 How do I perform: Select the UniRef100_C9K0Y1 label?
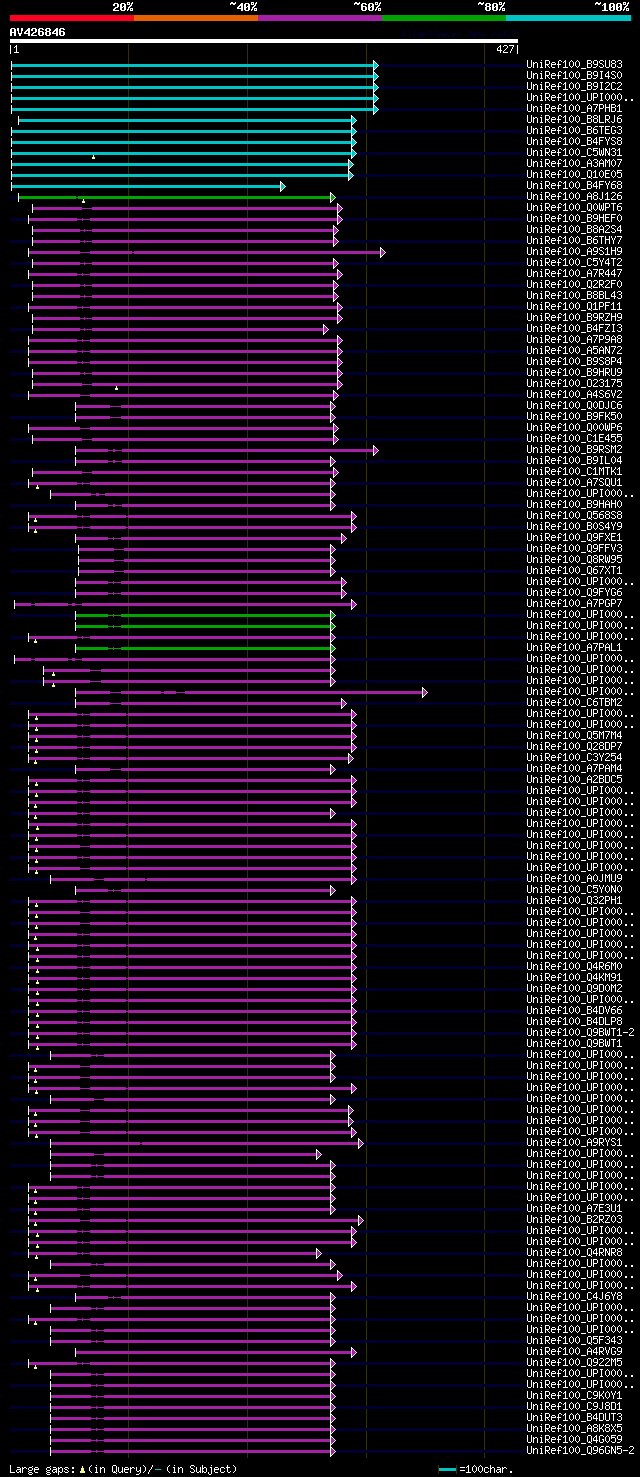pyautogui.click(x=574, y=1396)
